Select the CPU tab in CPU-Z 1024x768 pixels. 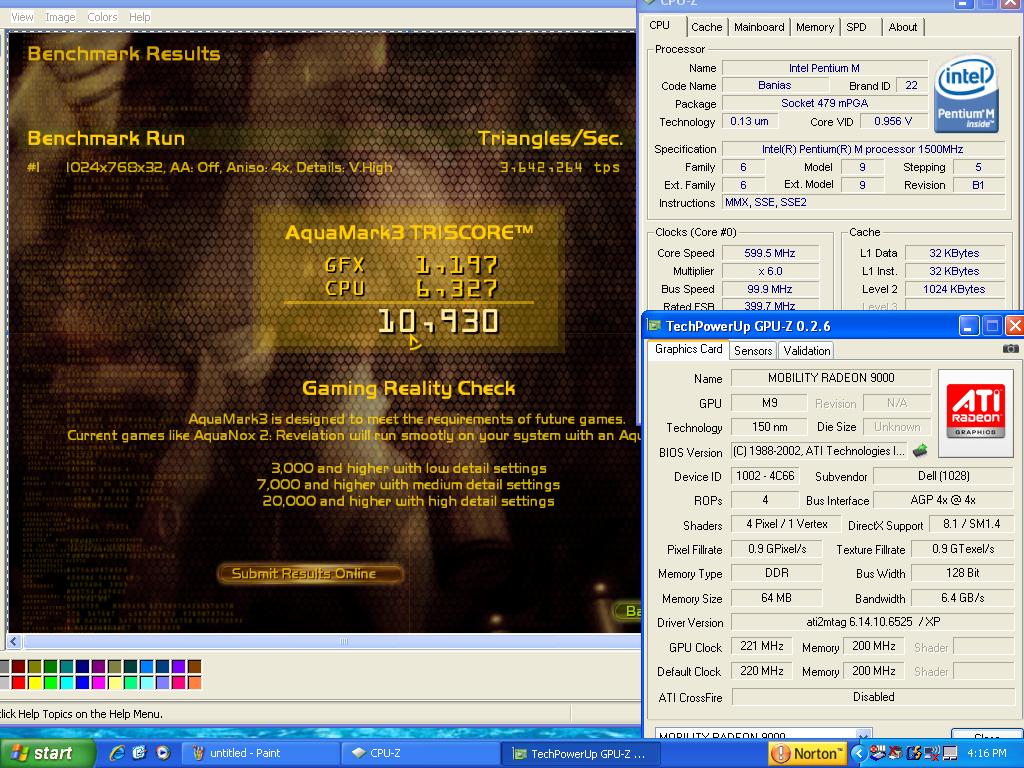(x=660, y=25)
